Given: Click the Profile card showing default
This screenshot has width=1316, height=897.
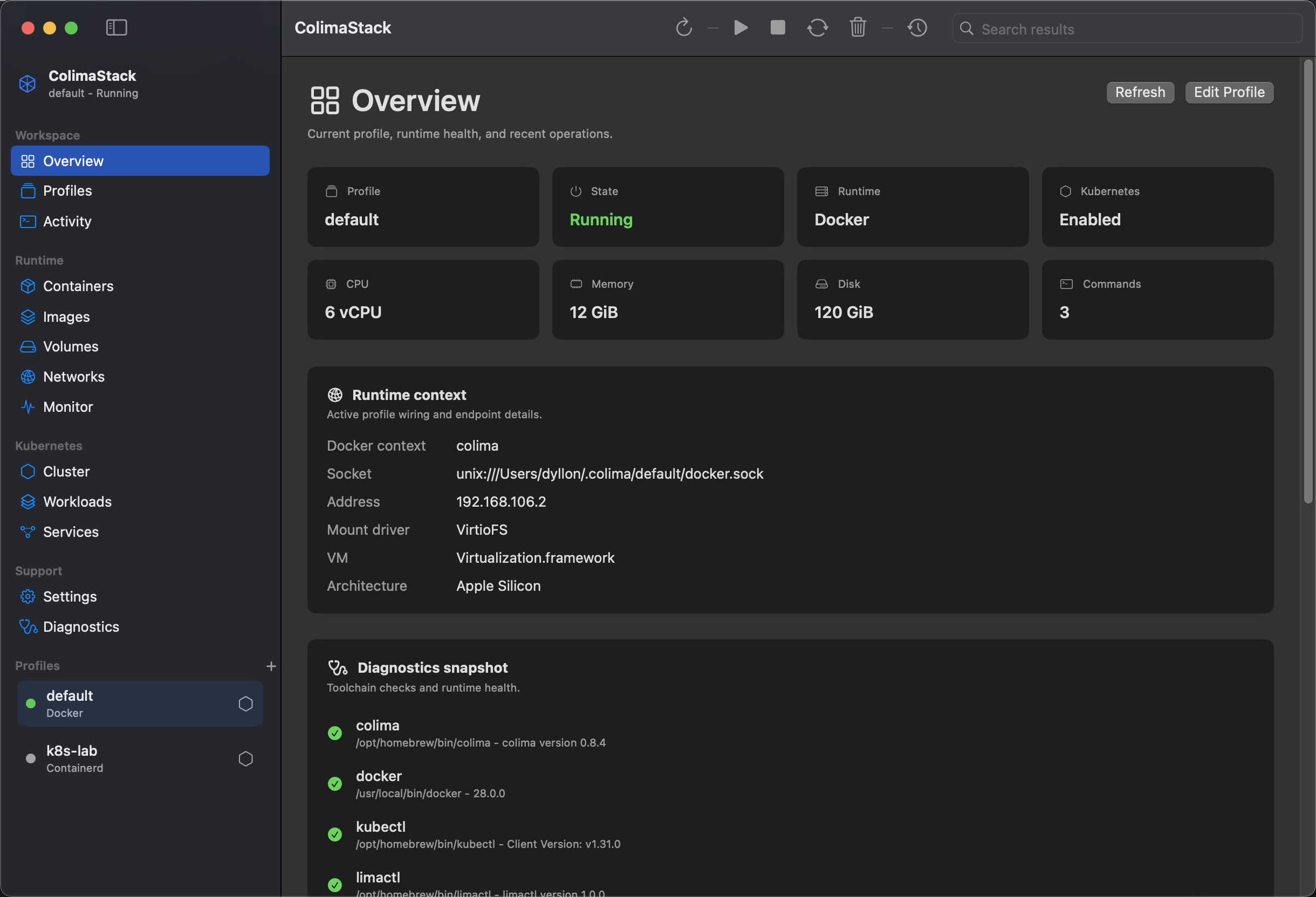Looking at the screenshot, I should [423, 207].
